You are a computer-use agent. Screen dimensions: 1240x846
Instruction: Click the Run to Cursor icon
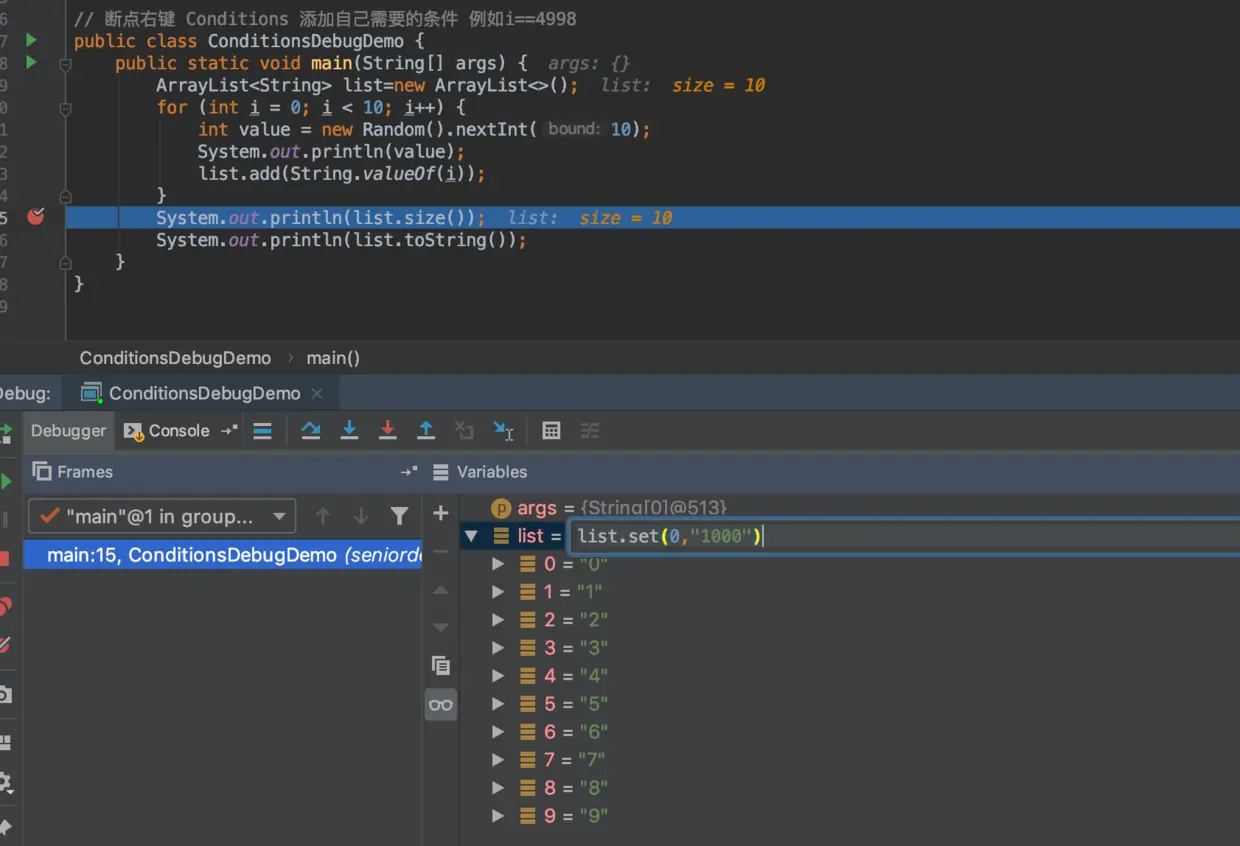tap(503, 431)
